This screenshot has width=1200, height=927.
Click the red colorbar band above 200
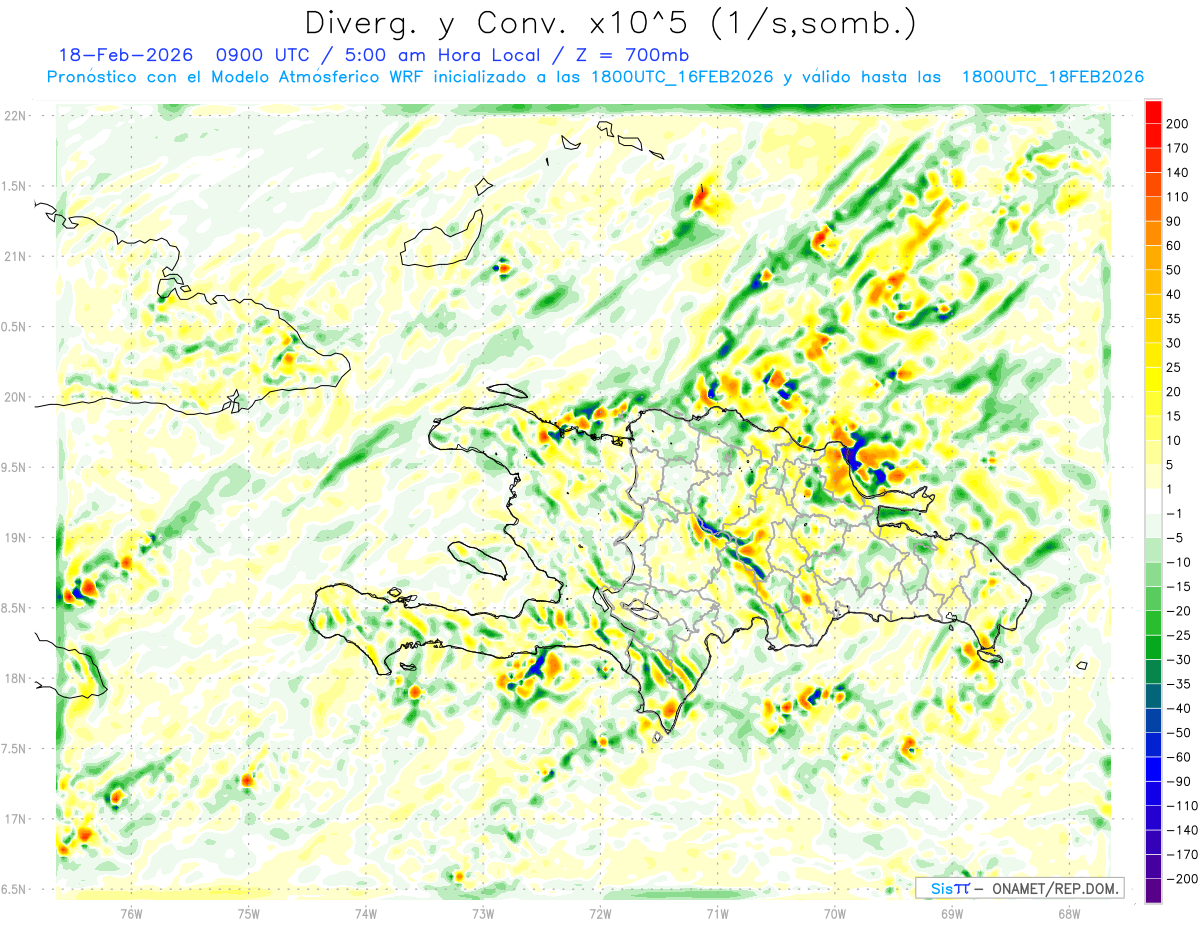coord(1153,111)
